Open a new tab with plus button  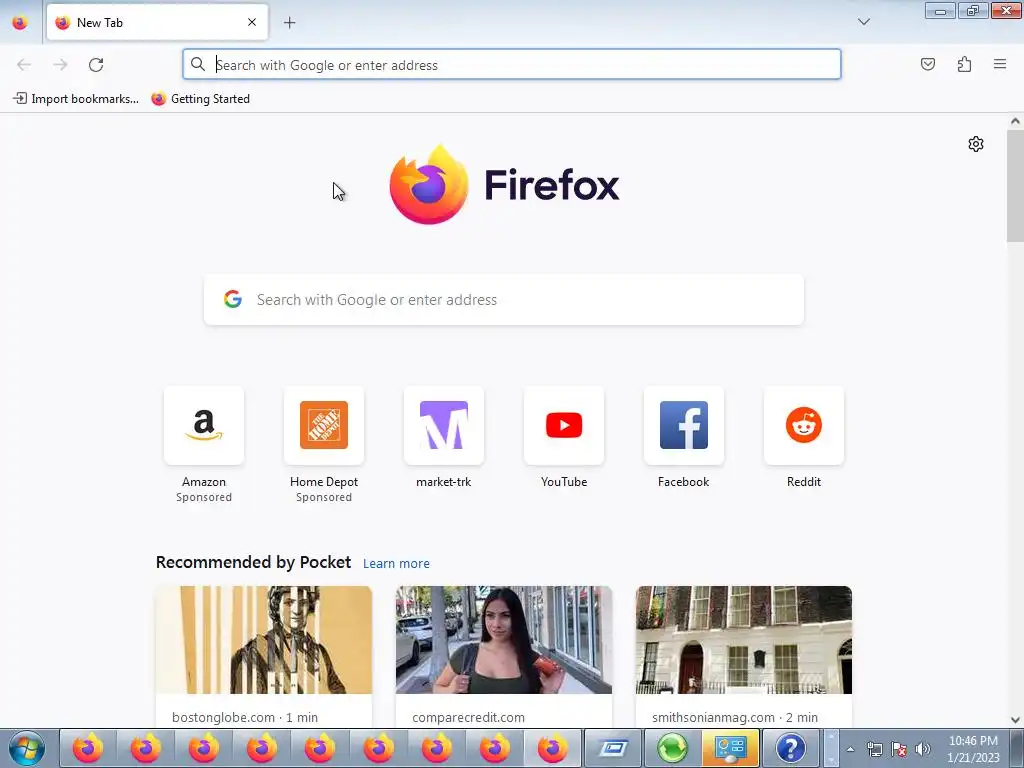pos(289,23)
